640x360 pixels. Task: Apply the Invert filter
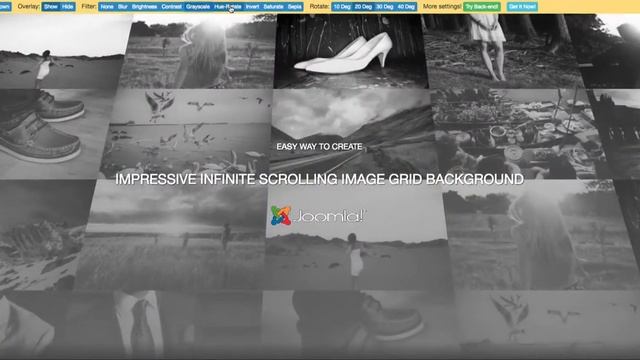[252, 7]
